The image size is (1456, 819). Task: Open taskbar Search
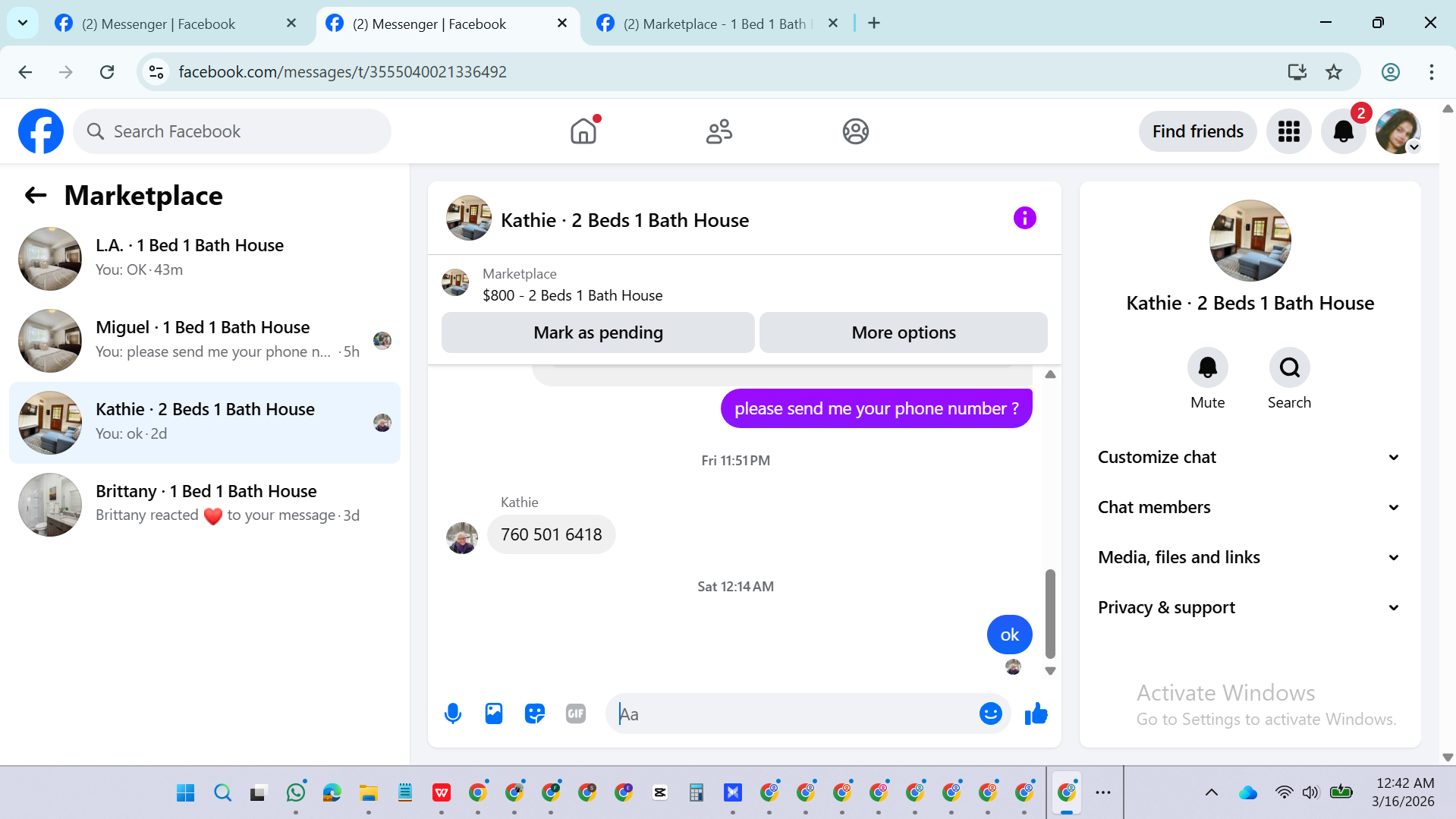click(222, 792)
